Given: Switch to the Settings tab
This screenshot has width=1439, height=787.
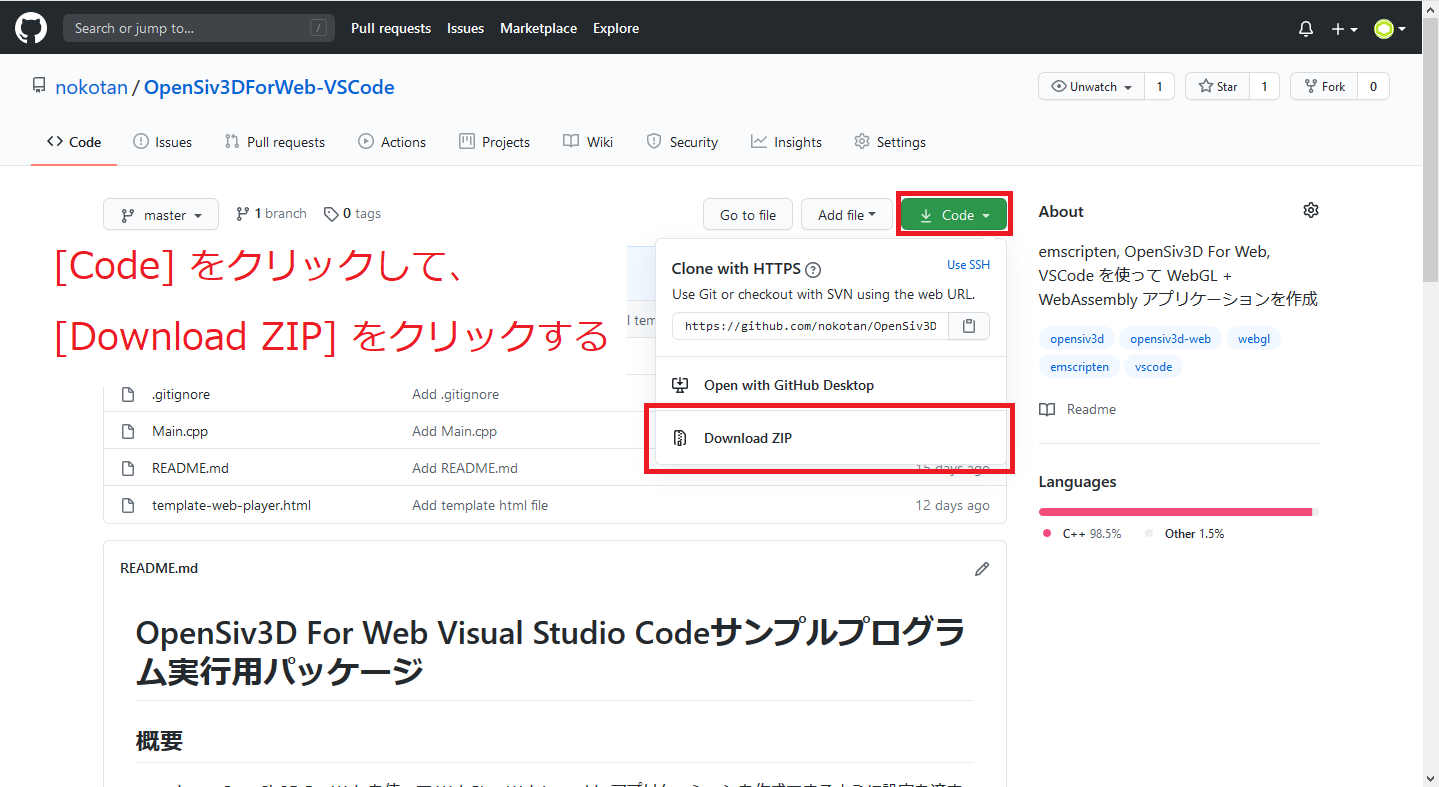Looking at the screenshot, I should pos(890,142).
